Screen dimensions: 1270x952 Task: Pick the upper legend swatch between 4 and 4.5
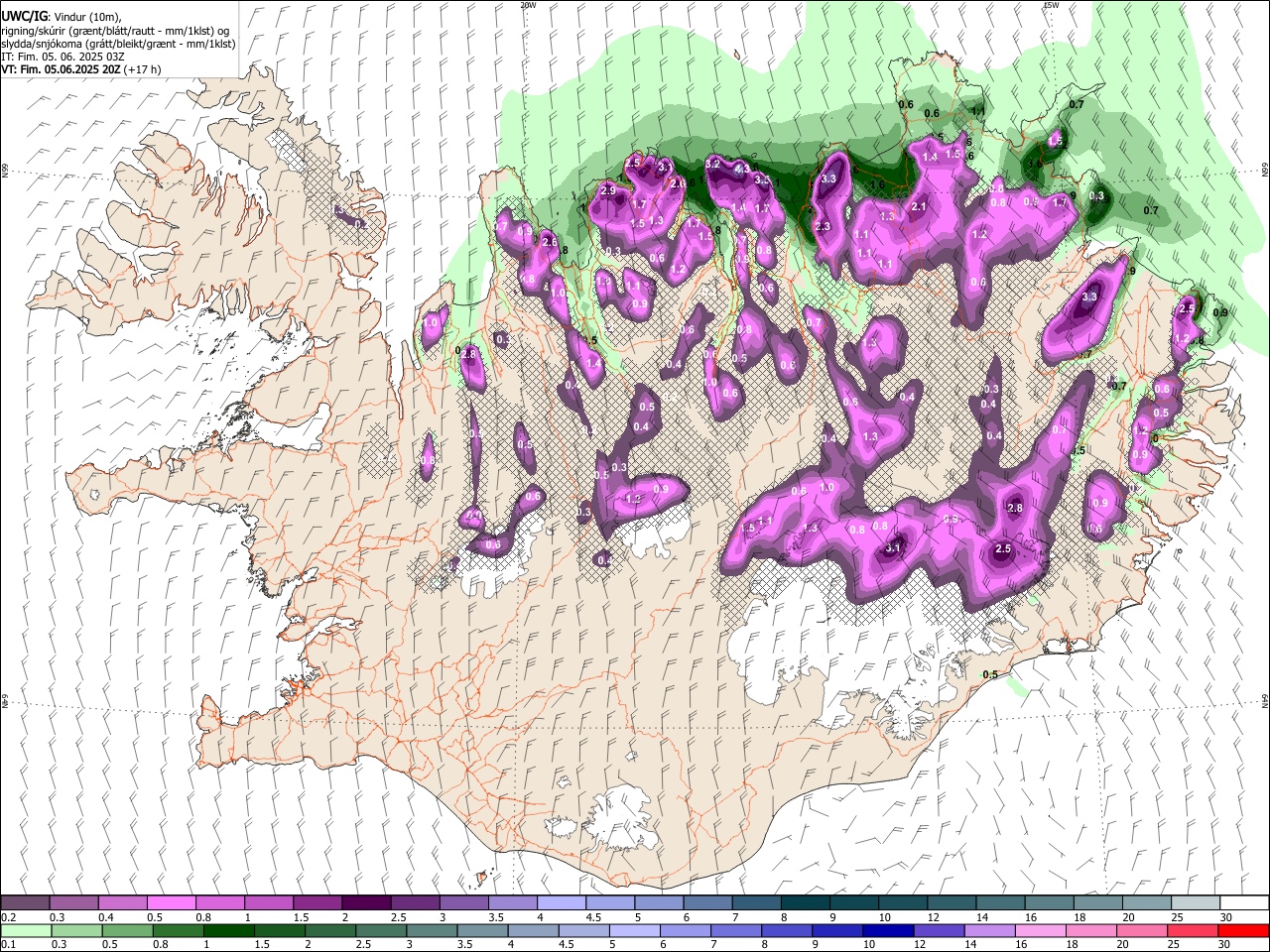point(562,903)
